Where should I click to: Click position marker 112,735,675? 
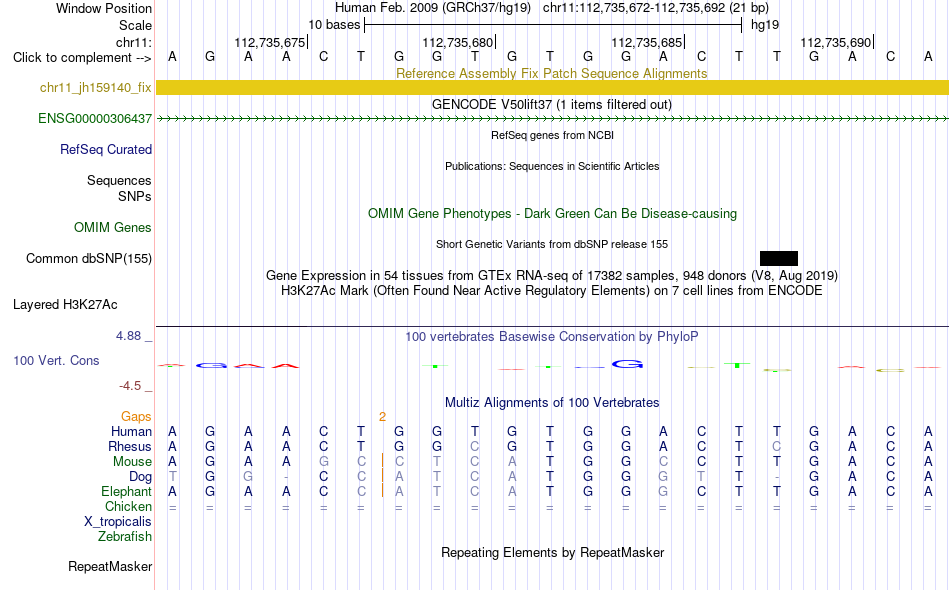click(x=270, y=42)
